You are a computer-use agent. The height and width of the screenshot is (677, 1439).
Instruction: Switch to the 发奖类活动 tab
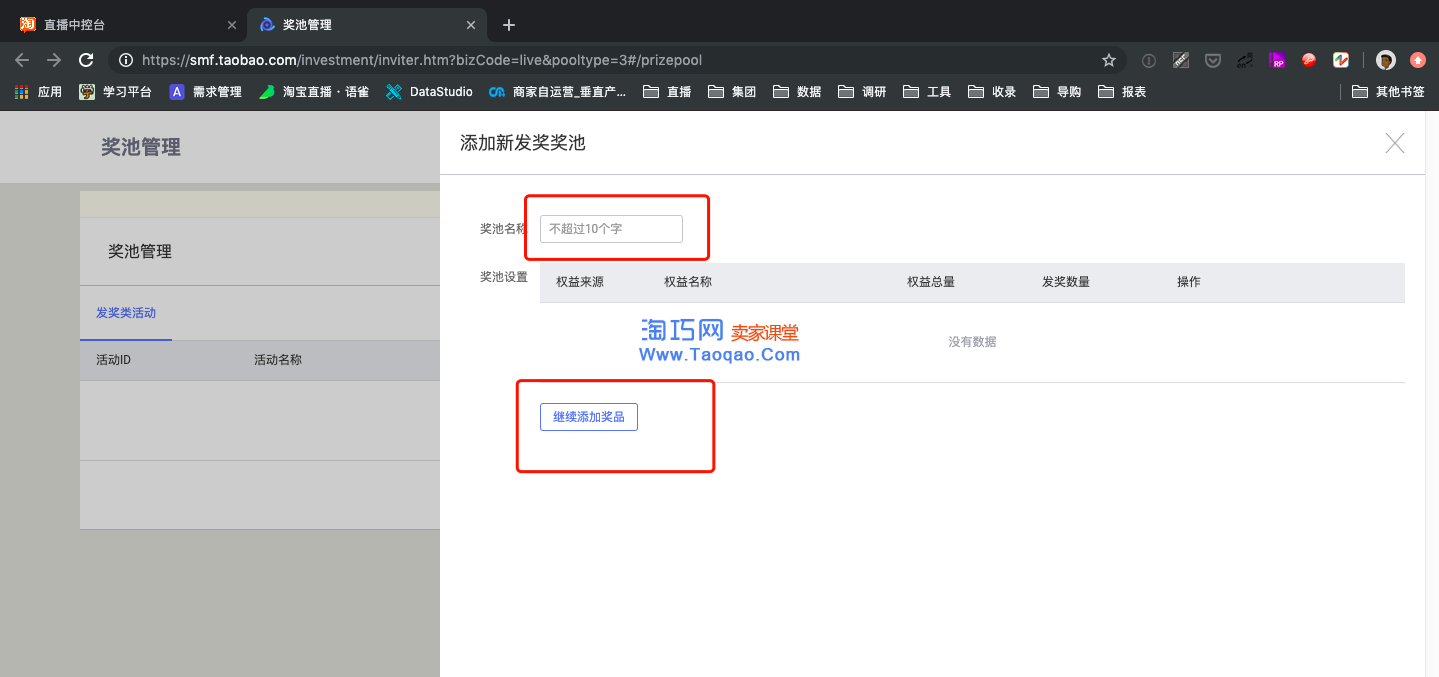[x=126, y=313]
